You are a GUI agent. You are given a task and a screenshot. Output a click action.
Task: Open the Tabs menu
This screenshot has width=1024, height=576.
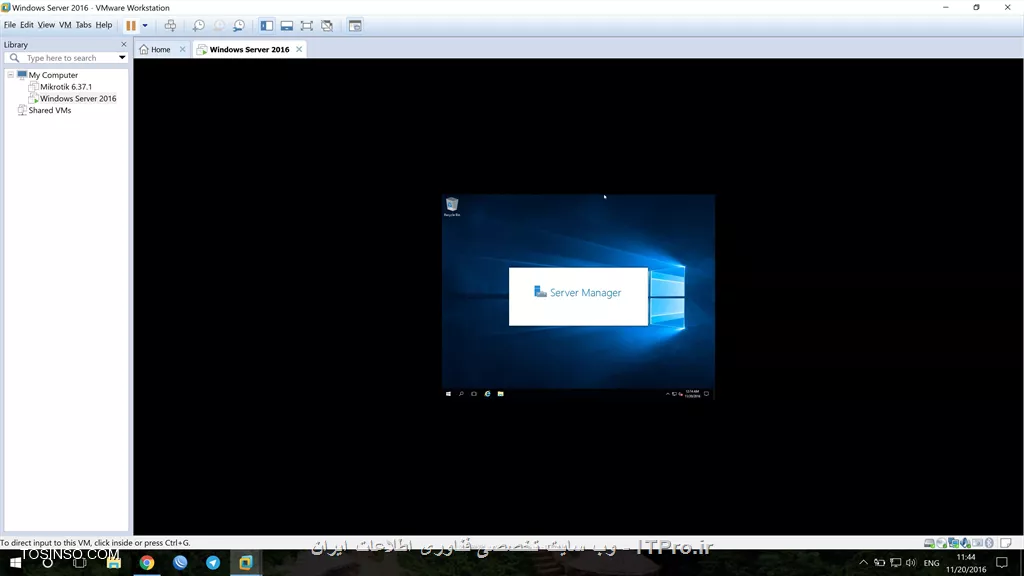pyautogui.click(x=84, y=25)
